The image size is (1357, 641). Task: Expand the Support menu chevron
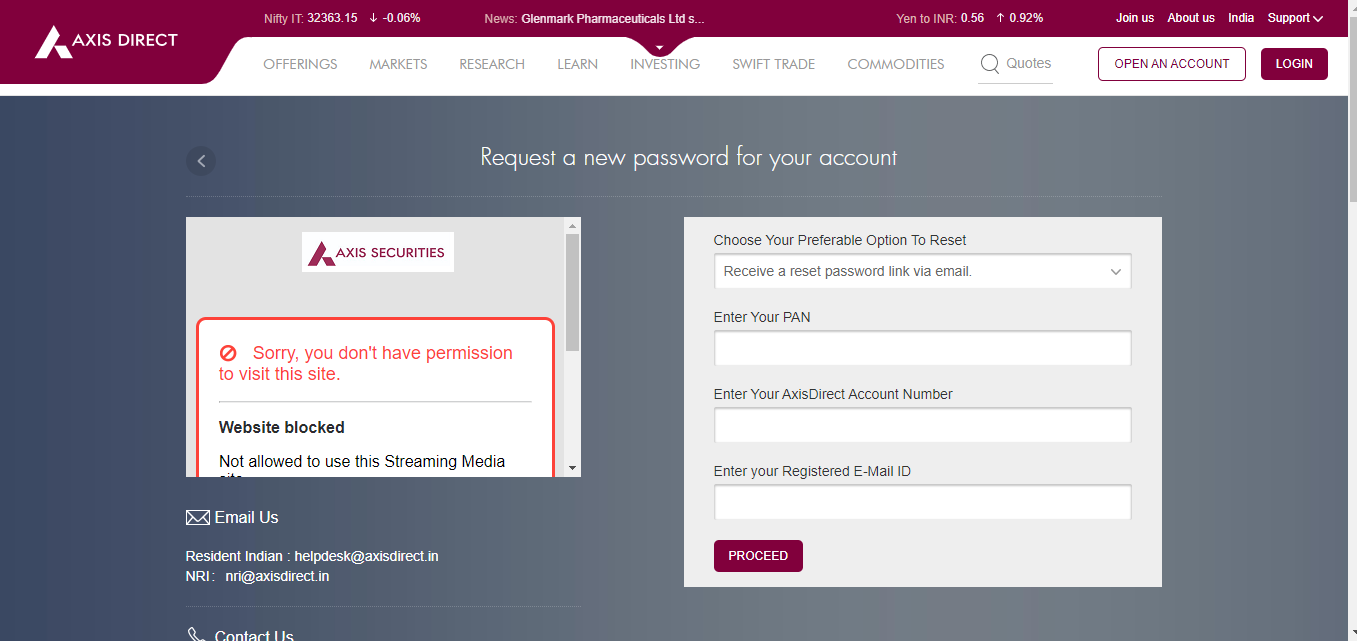[1318, 18]
